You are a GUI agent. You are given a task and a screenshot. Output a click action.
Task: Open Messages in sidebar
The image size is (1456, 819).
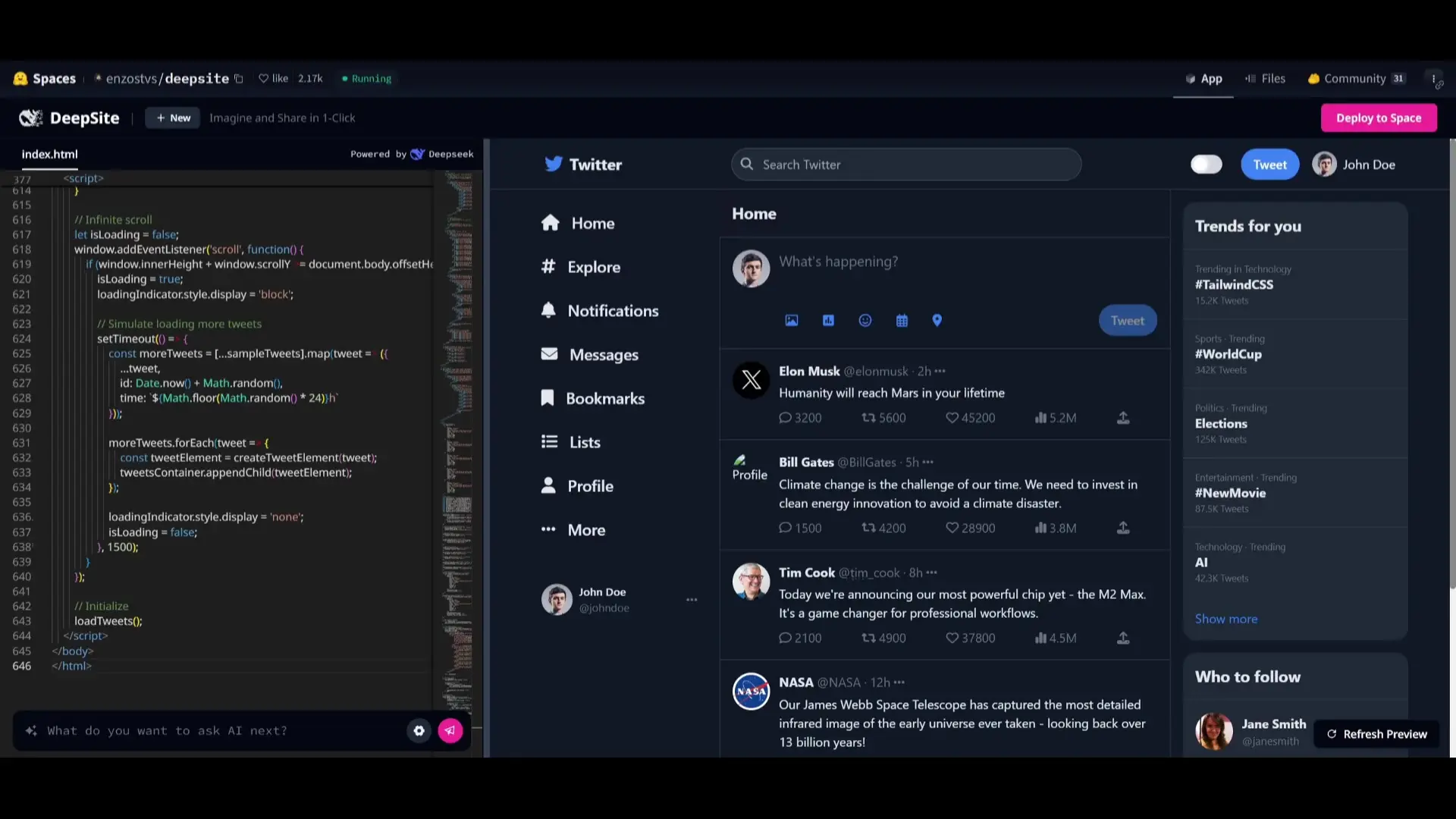589,355
